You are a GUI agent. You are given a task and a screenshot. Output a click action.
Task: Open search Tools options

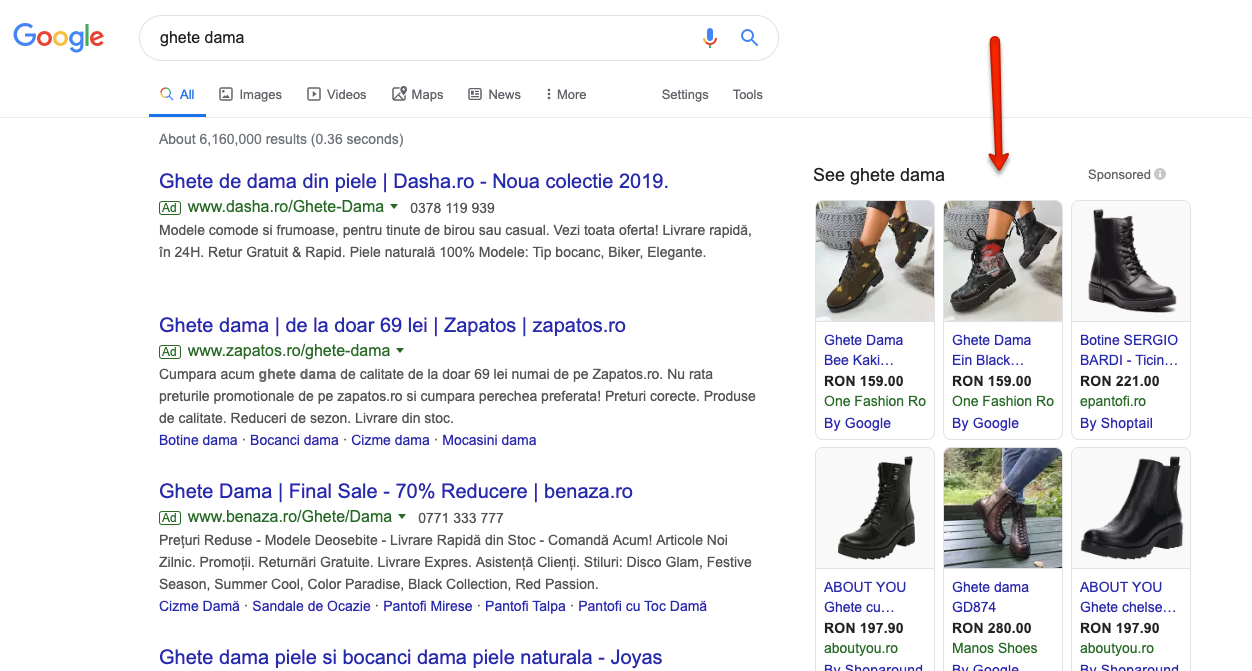tap(747, 94)
